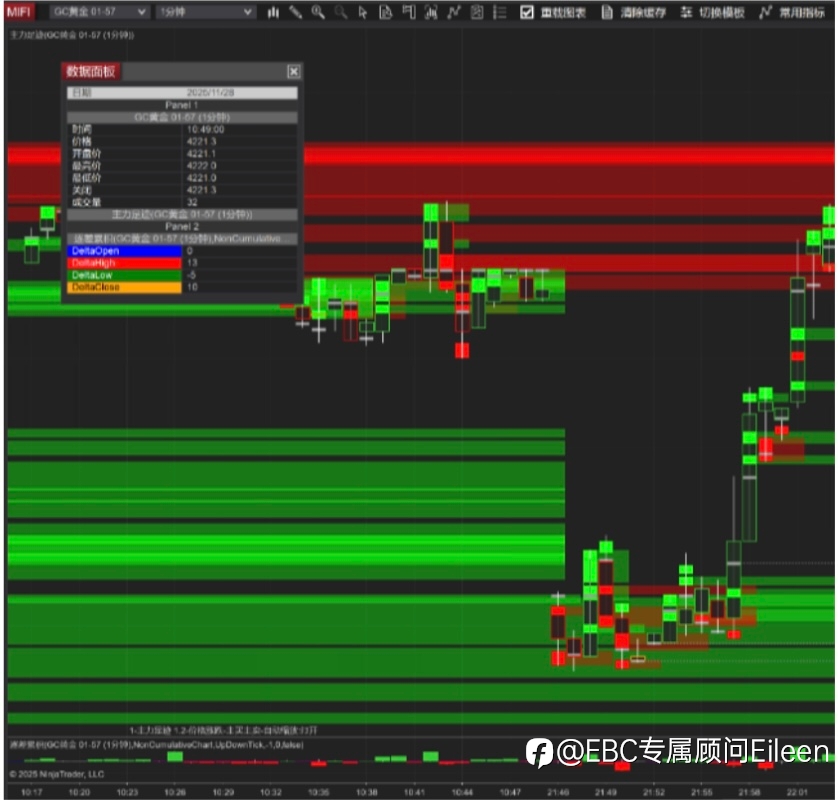Click the zoom out magnifier
This screenshot has height=800, width=838.
pos(340,12)
